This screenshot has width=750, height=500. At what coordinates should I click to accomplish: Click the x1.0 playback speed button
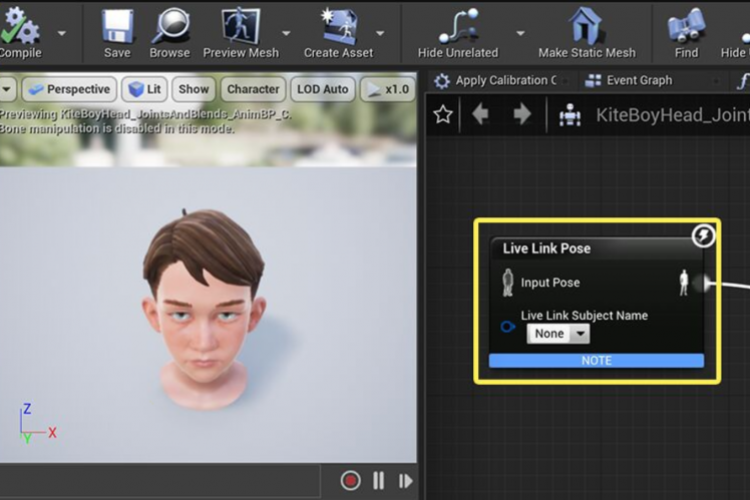(386, 89)
